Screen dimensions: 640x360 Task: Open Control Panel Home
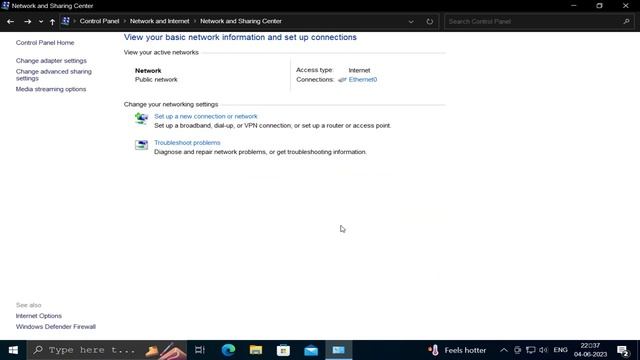pyautogui.click(x=45, y=42)
